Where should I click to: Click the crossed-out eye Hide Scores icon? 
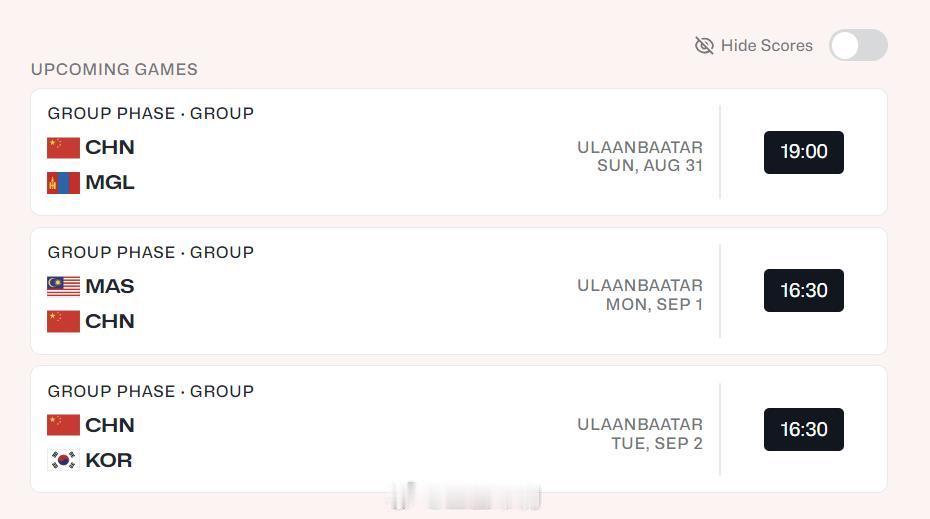(x=704, y=45)
